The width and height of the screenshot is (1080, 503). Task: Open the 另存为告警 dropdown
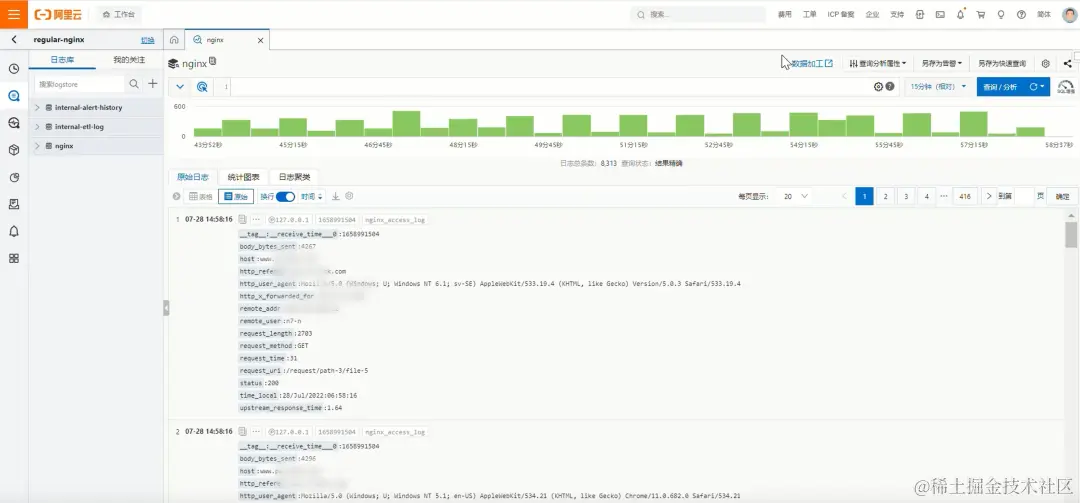tap(942, 63)
